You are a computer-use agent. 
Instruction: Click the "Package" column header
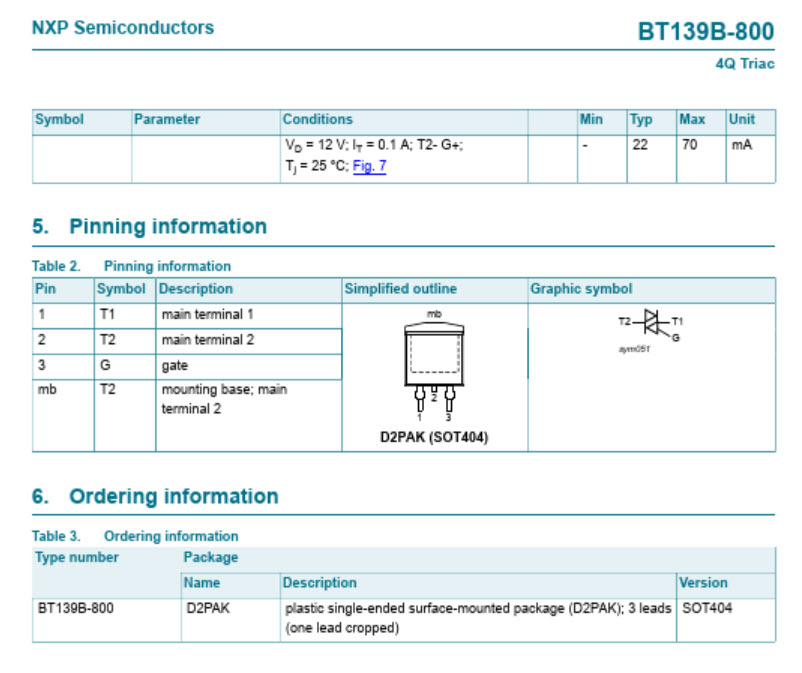(211, 557)
